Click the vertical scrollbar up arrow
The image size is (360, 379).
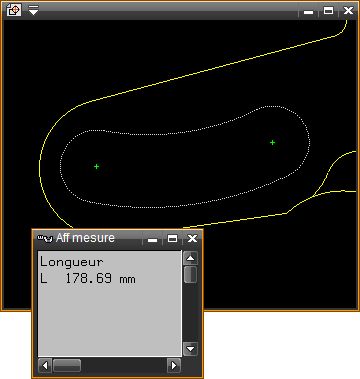(x=190, y=258)
